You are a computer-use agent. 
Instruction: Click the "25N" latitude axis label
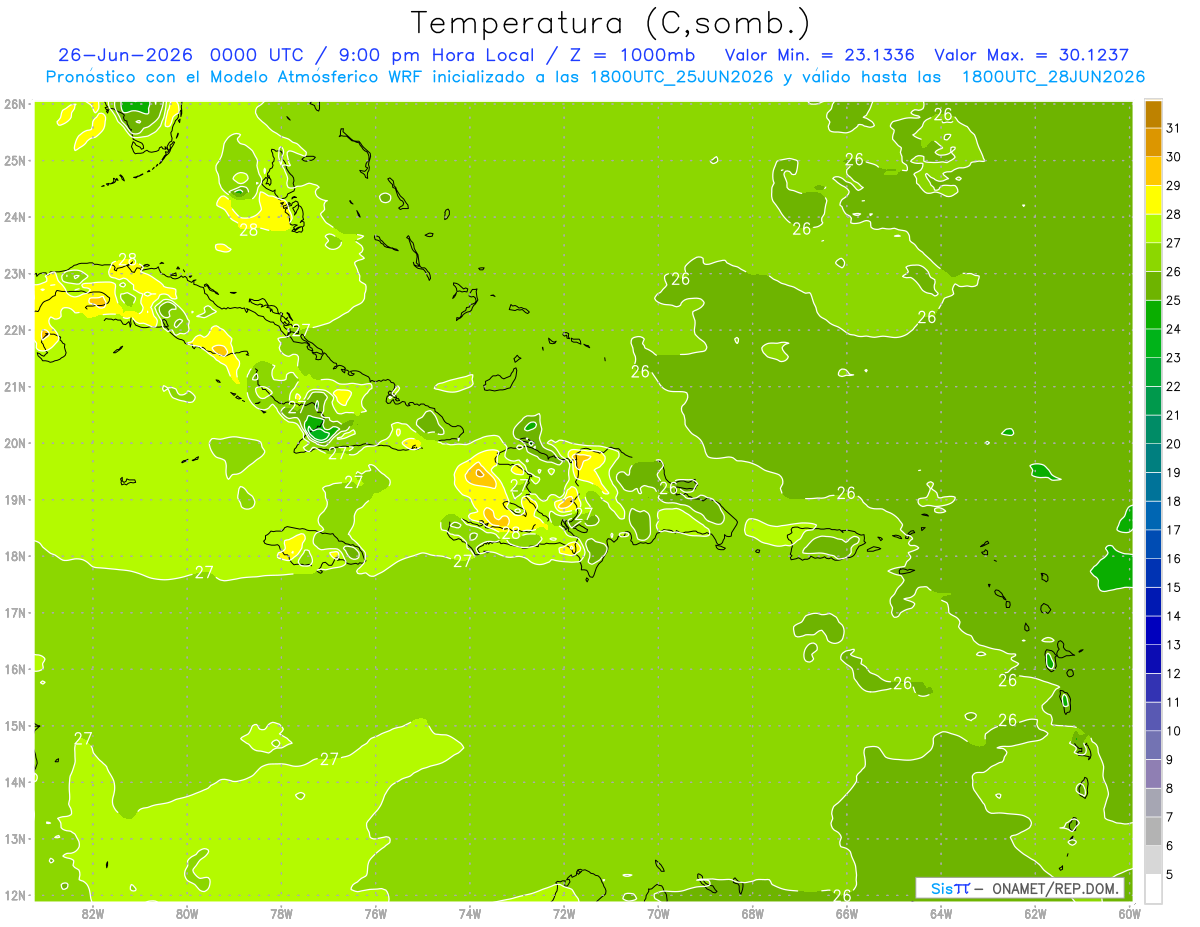[x=15, y=160]
